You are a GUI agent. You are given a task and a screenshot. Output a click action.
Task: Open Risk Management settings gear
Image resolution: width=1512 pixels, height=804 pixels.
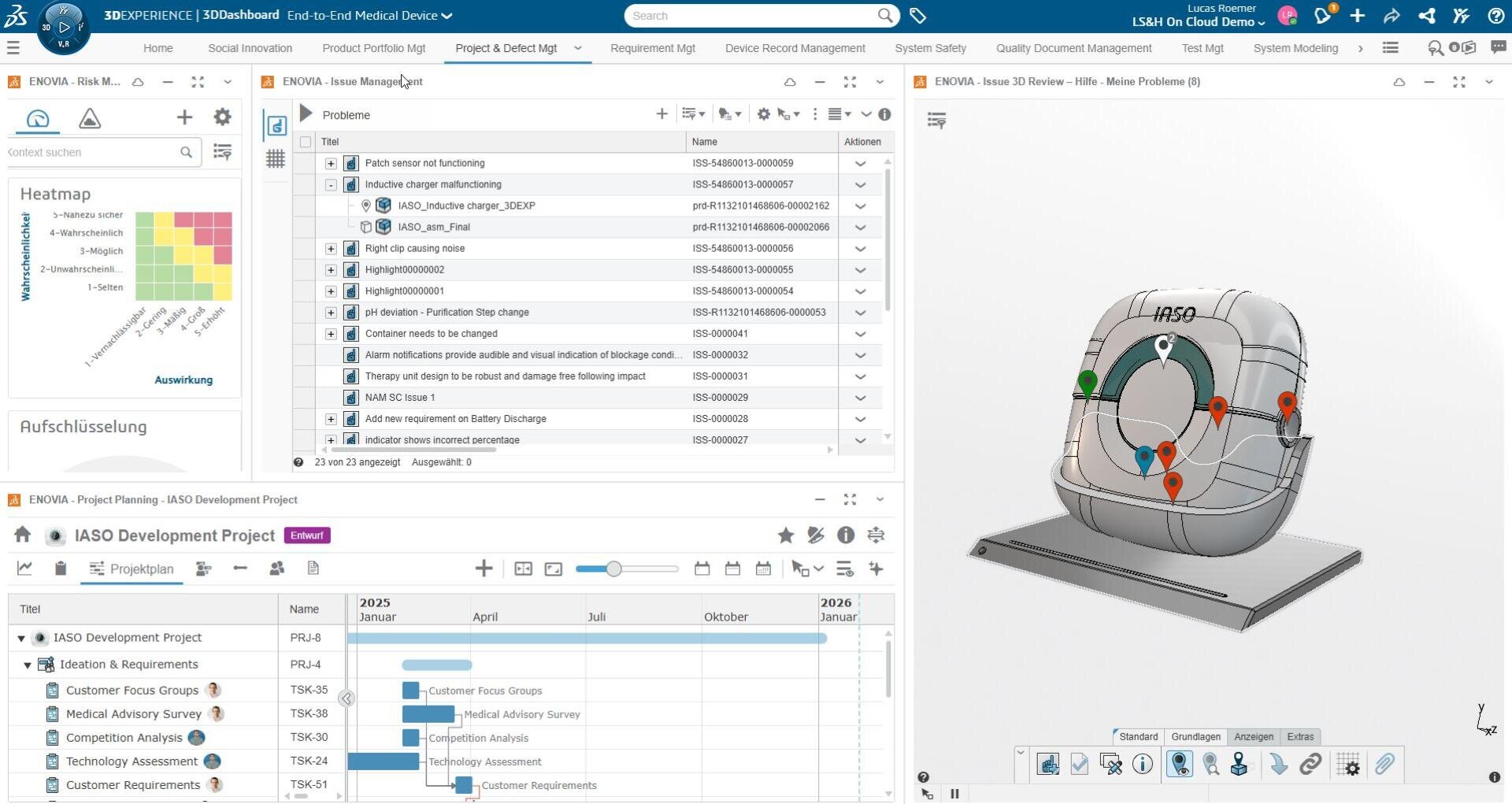click(222, 117)
